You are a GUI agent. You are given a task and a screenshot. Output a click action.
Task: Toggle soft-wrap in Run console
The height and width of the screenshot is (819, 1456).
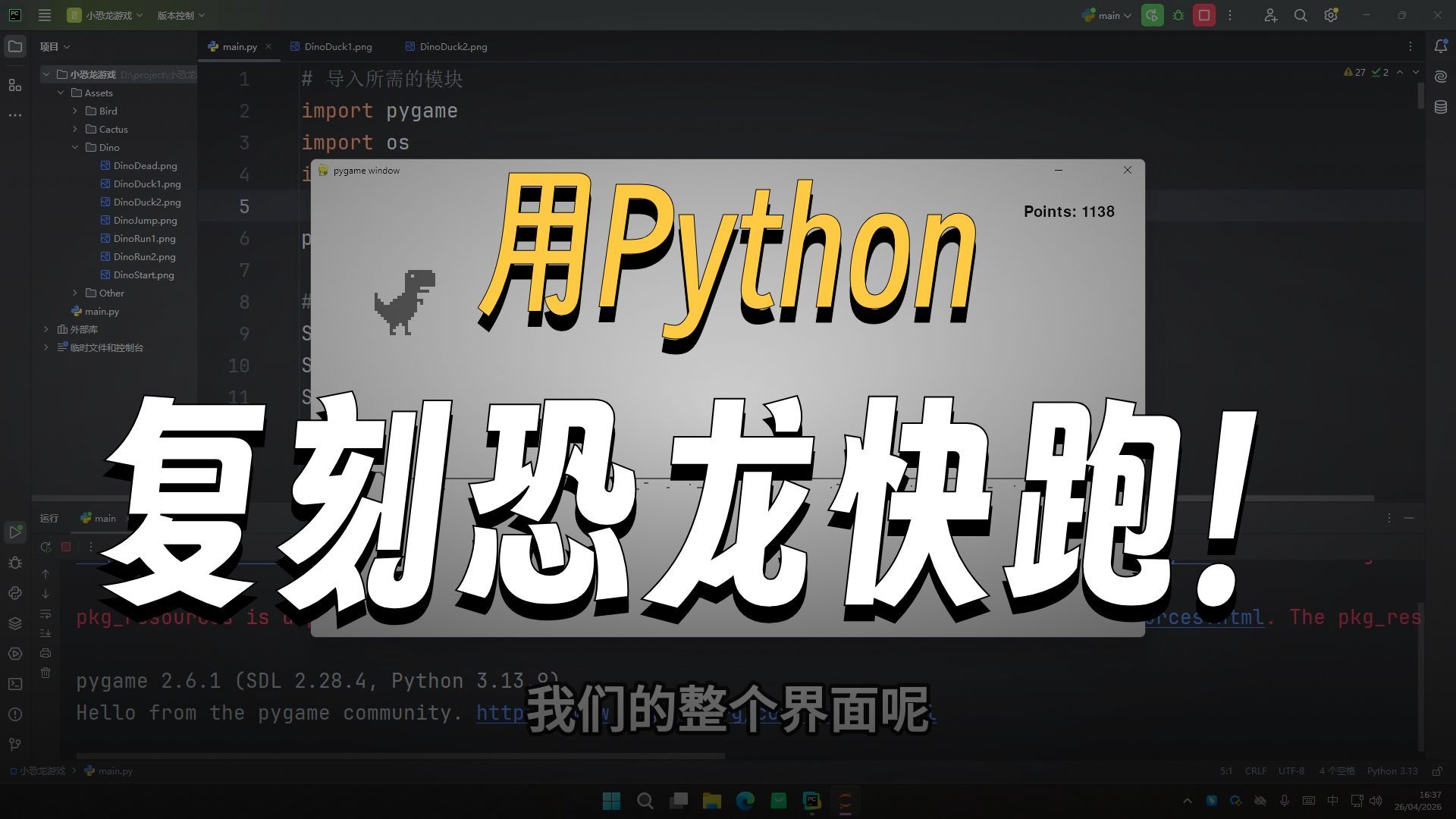45,613
